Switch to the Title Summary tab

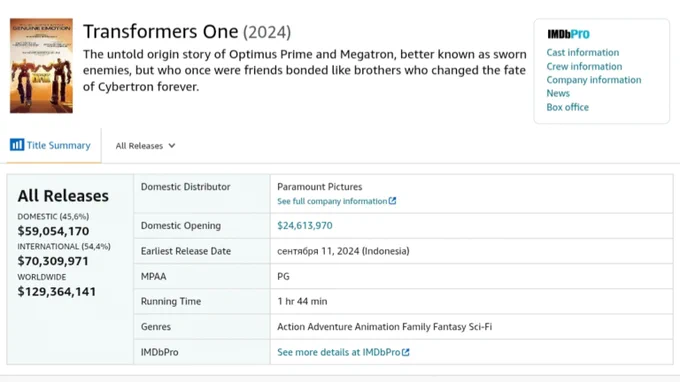coord(51,145)
